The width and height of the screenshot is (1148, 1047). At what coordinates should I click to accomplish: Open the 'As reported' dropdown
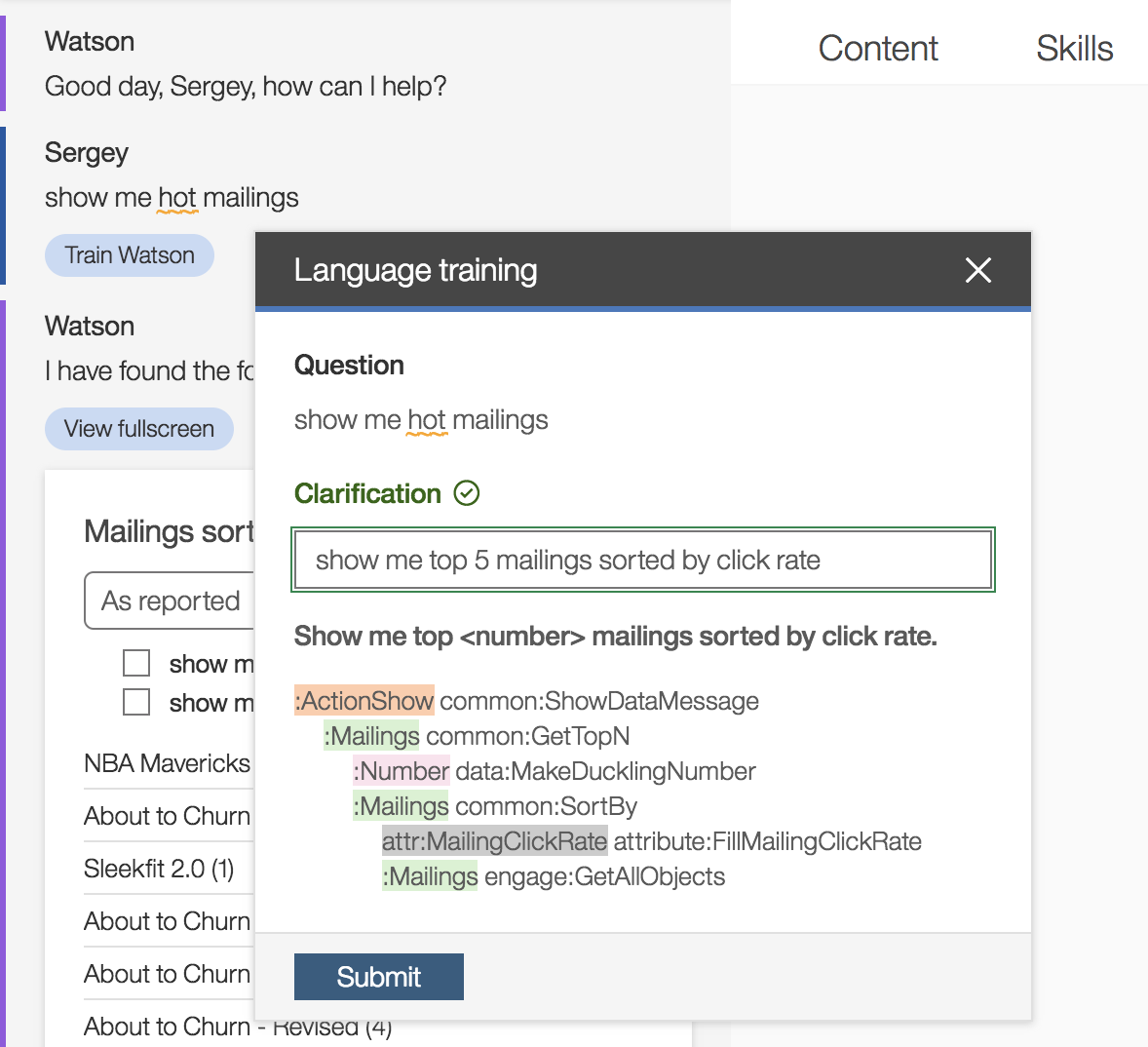pos(170,601)
